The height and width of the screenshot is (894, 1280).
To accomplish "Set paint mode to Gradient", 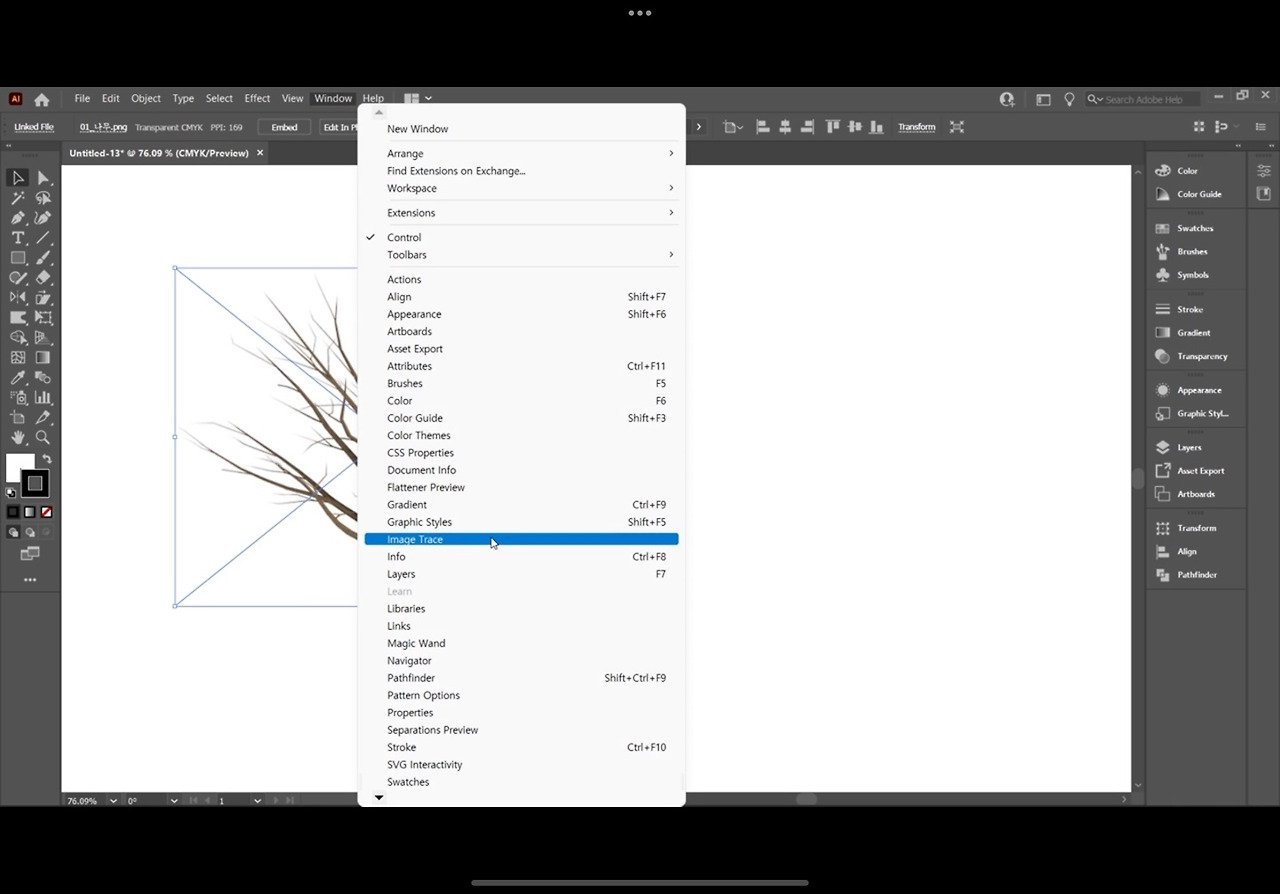I will tap(30, 512).
